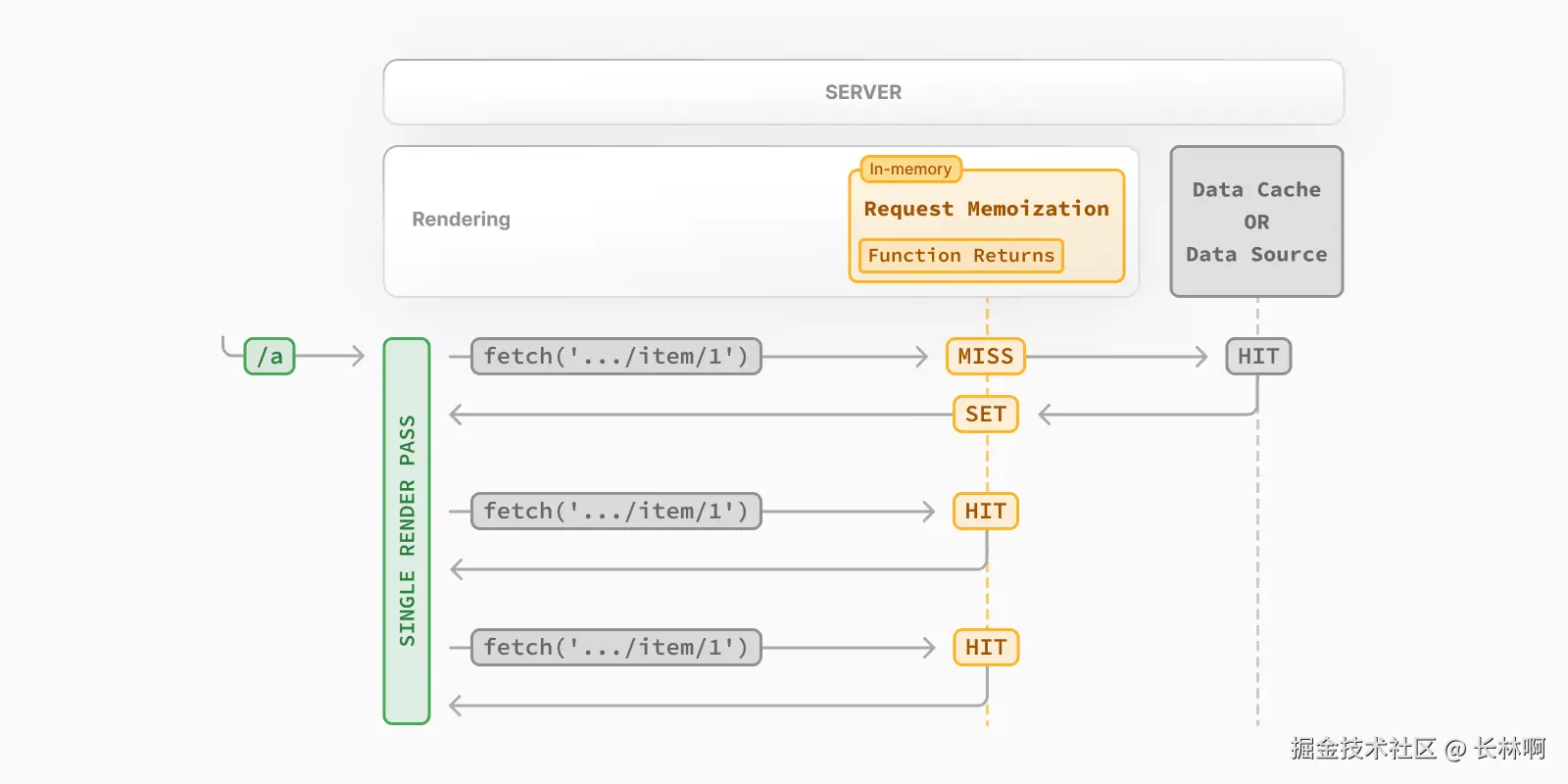Click the arrowhead pointing at the gray HIT badge
The image size is (1568, 784).
tap(1201, 357)
